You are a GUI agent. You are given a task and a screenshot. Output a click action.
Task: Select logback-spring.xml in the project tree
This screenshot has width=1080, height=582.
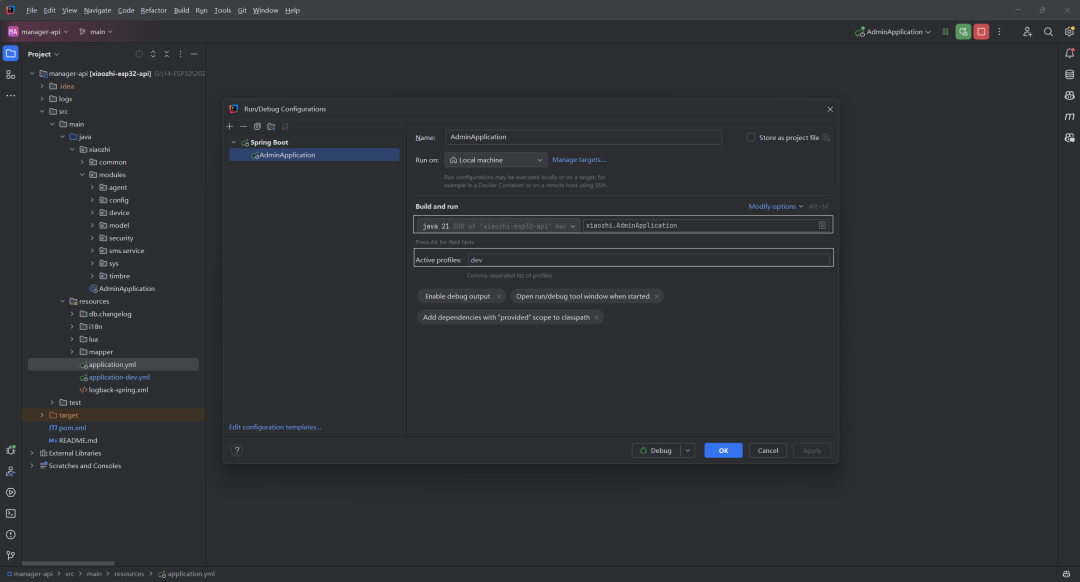118,390
